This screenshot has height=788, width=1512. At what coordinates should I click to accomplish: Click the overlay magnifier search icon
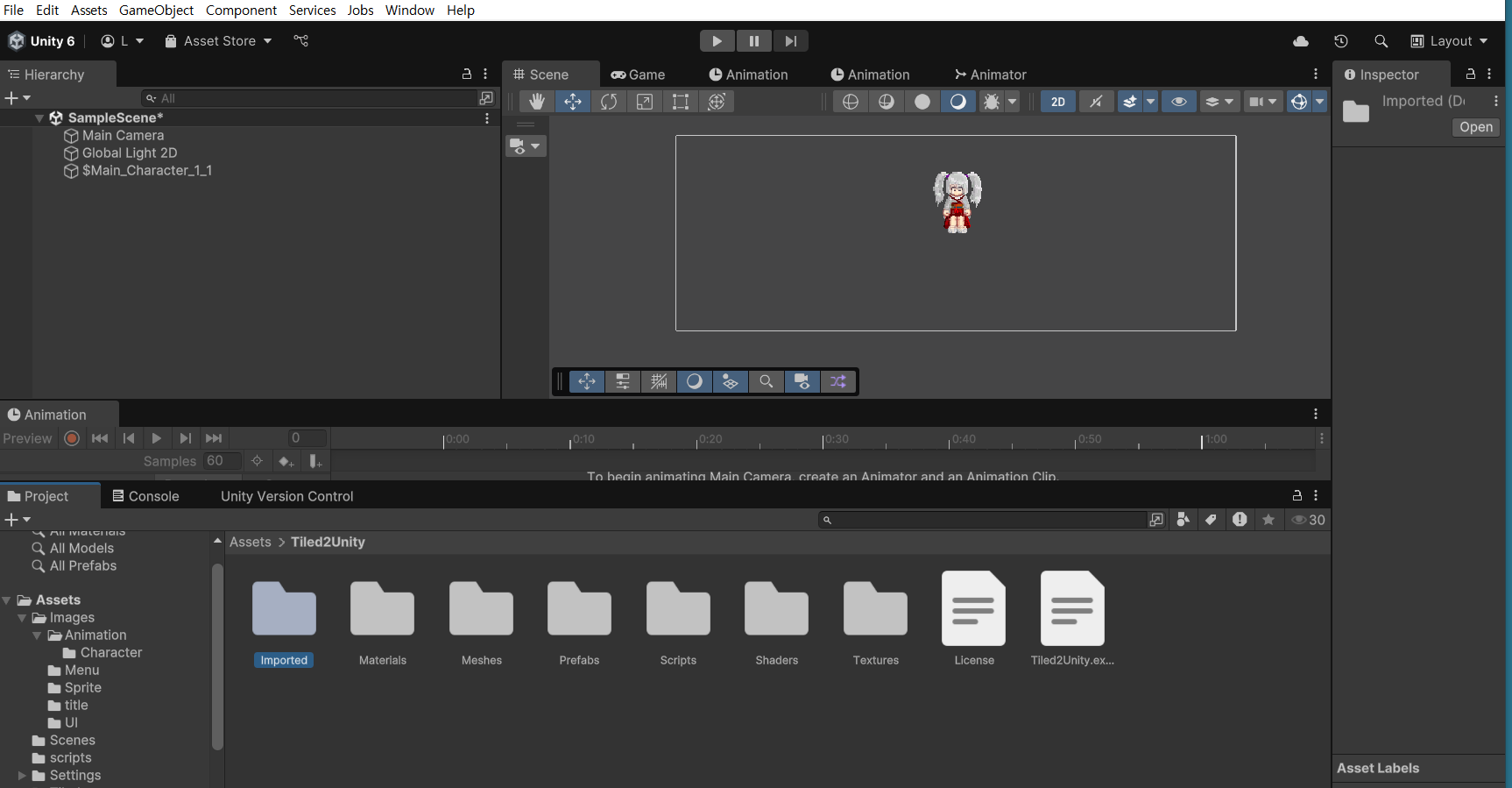click(766, 381)
